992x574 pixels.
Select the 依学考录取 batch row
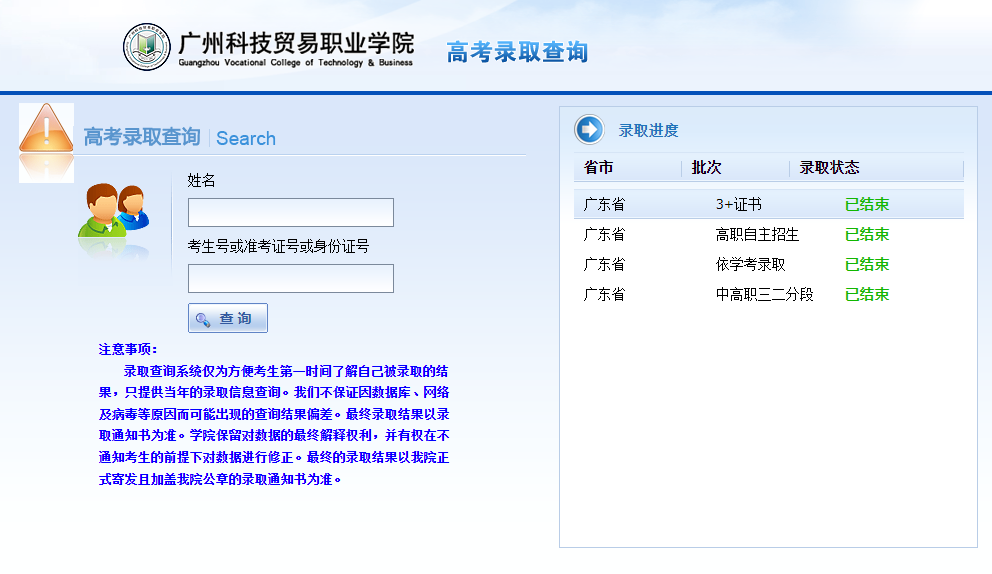[x=769, y=265]
